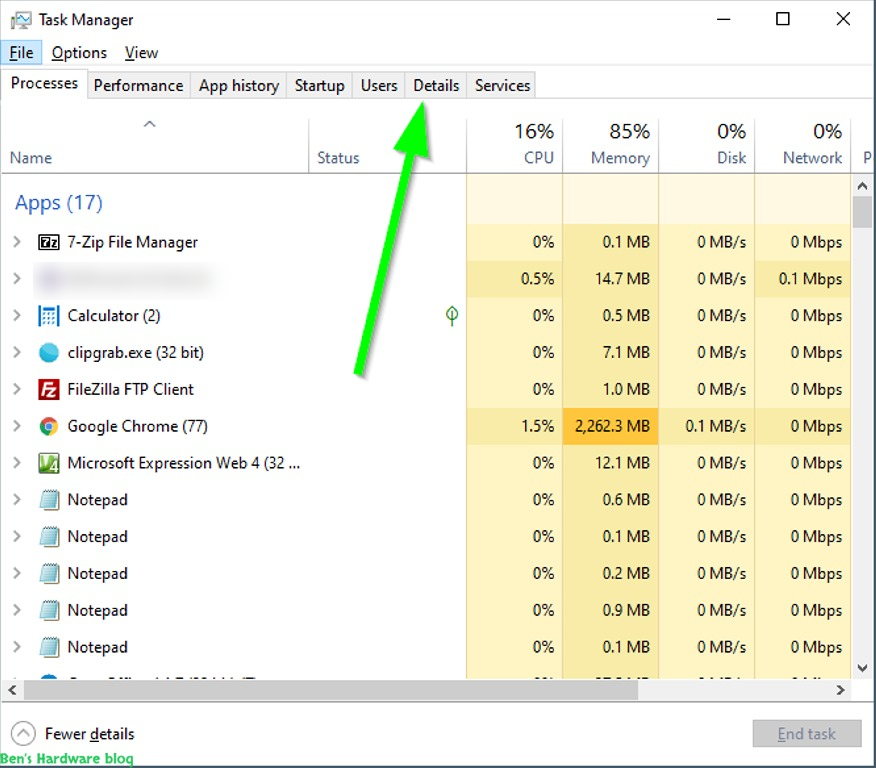The height and width of the screenshot is (768, 876).
Task: Expand the 7-Zip File Manager row
Action: [x=17, y=242]
